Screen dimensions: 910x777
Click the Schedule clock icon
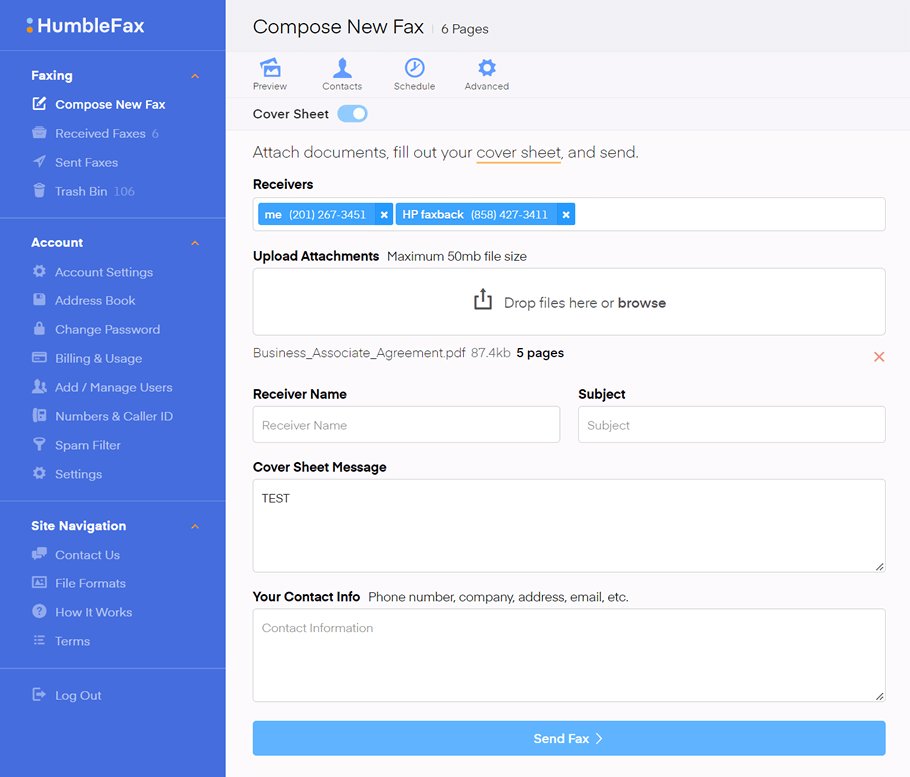tap(414, 68)
